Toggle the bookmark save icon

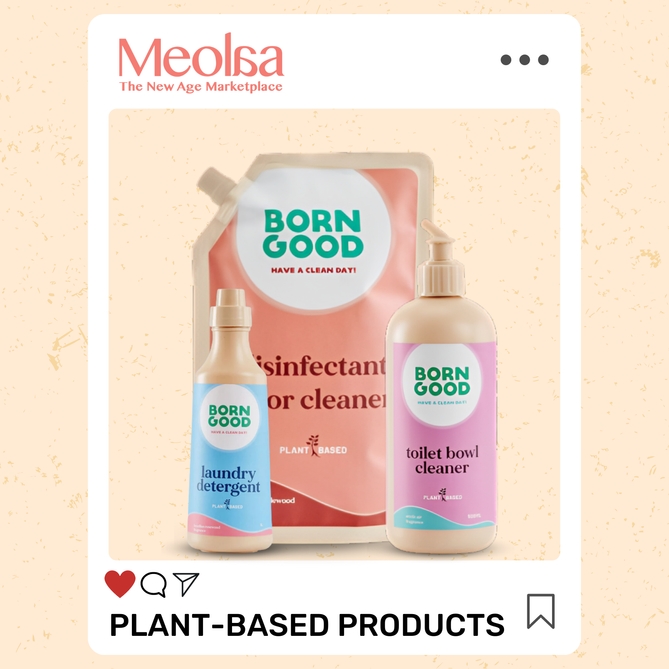(541, 611)
